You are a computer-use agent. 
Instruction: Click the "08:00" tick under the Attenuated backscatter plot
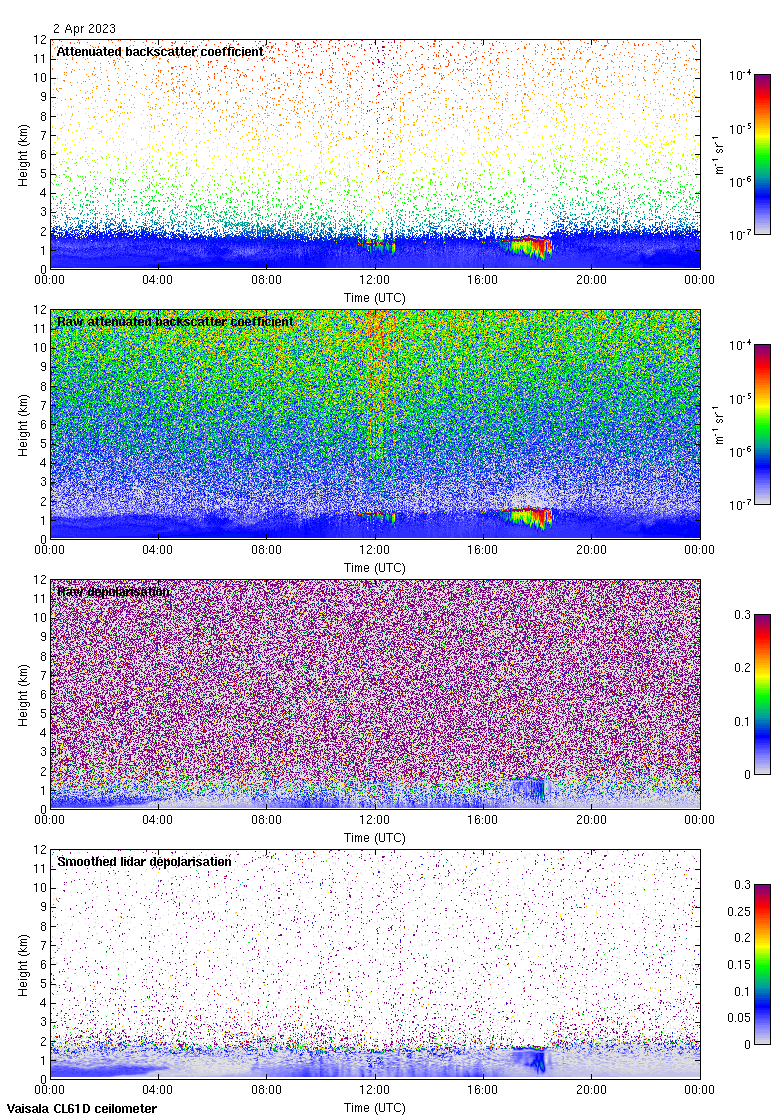coord(266,280)
